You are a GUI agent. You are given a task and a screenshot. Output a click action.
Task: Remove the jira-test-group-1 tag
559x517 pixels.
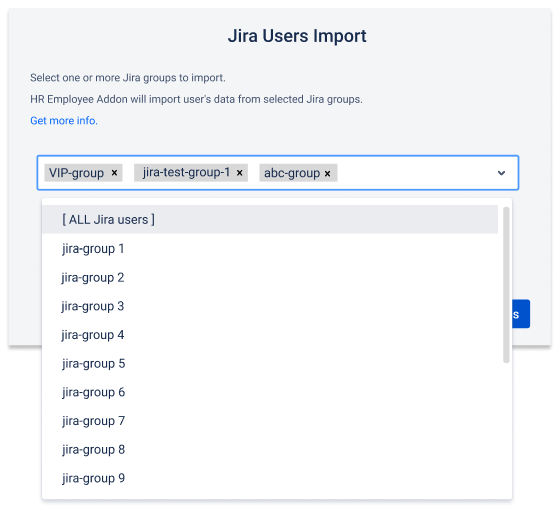coord(240,173)
